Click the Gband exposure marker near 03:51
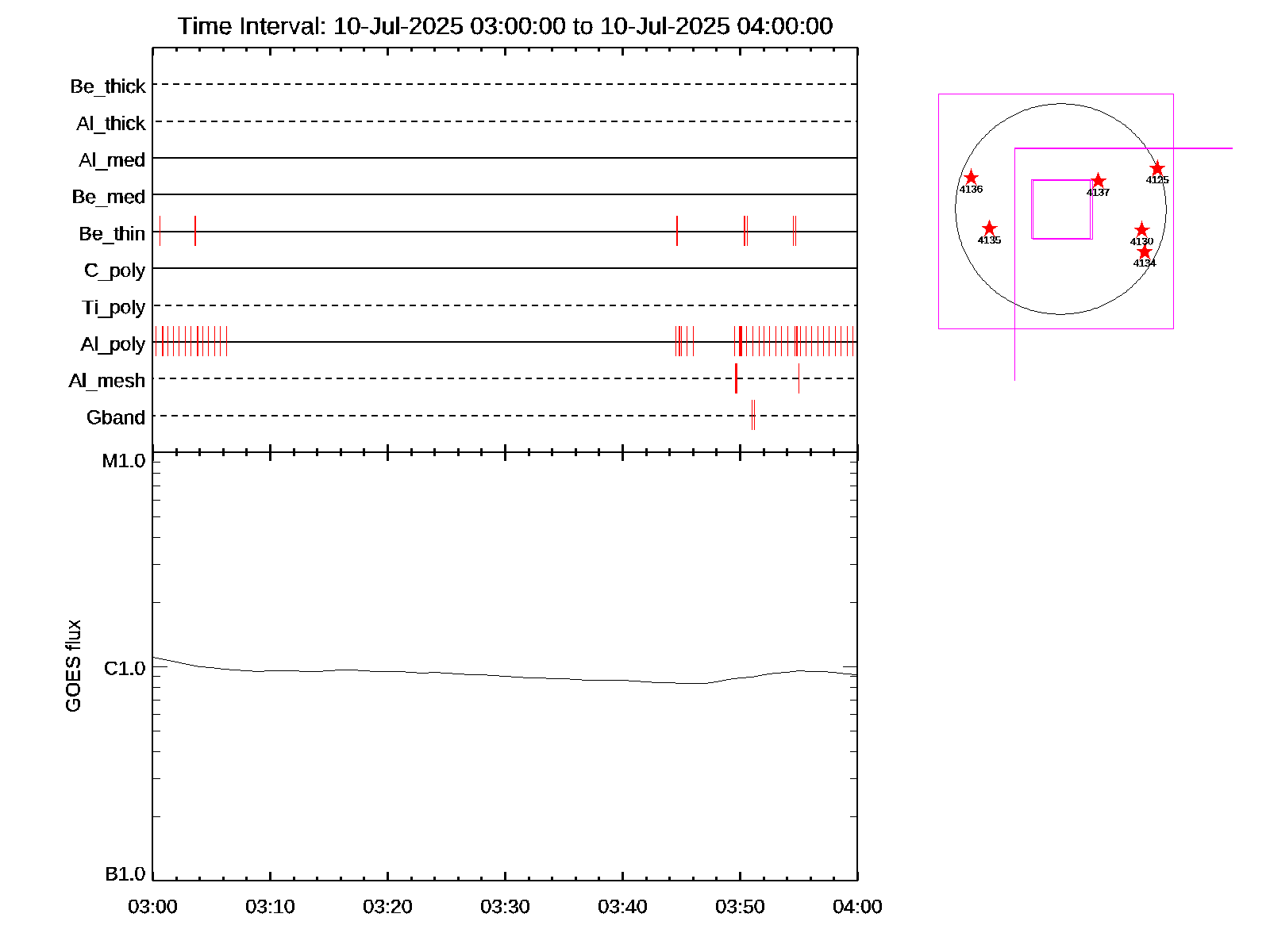 click(x=753, y=415)
